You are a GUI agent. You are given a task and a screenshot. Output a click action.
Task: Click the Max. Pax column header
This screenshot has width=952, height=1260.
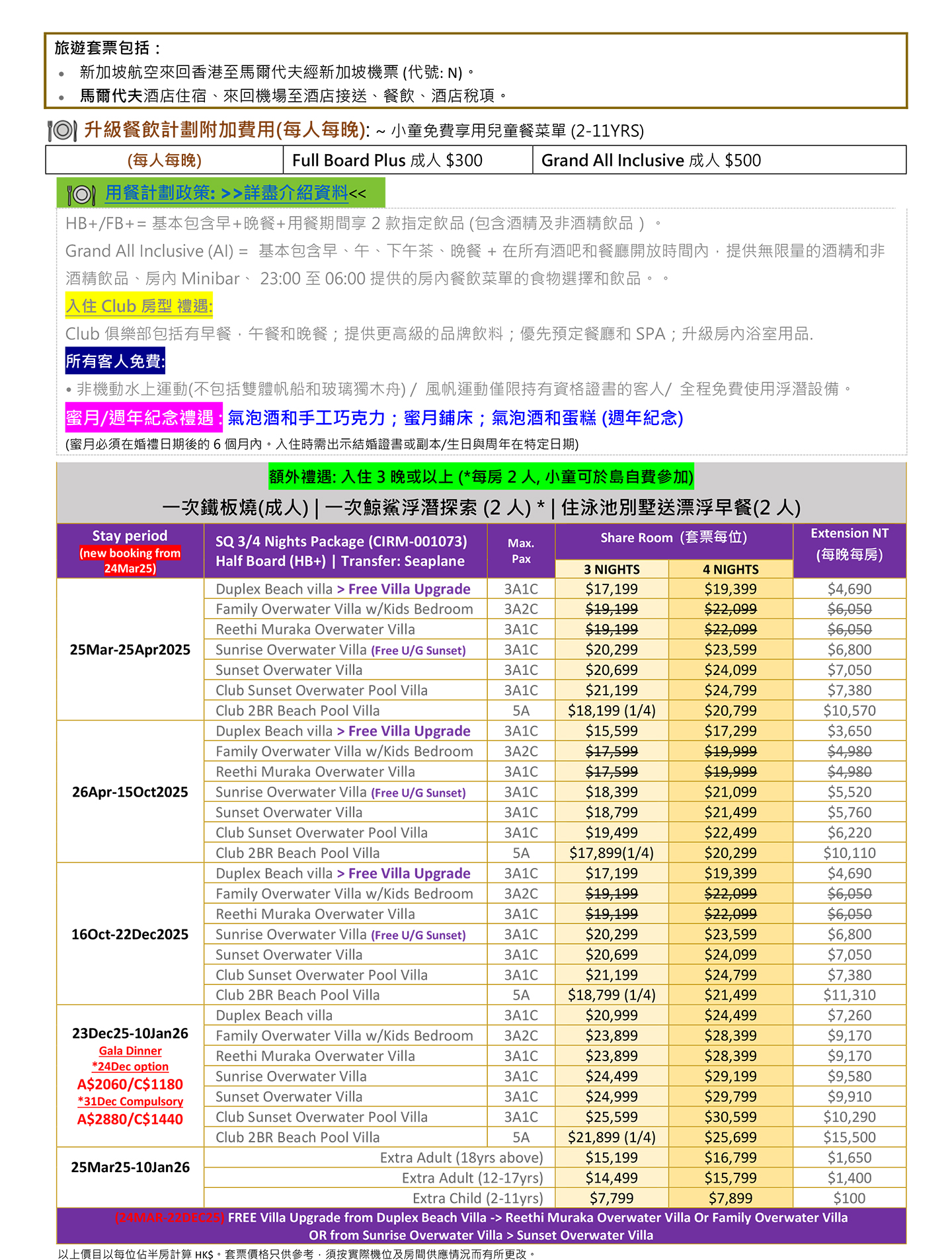pyautogui.click(x=521, y=551)
